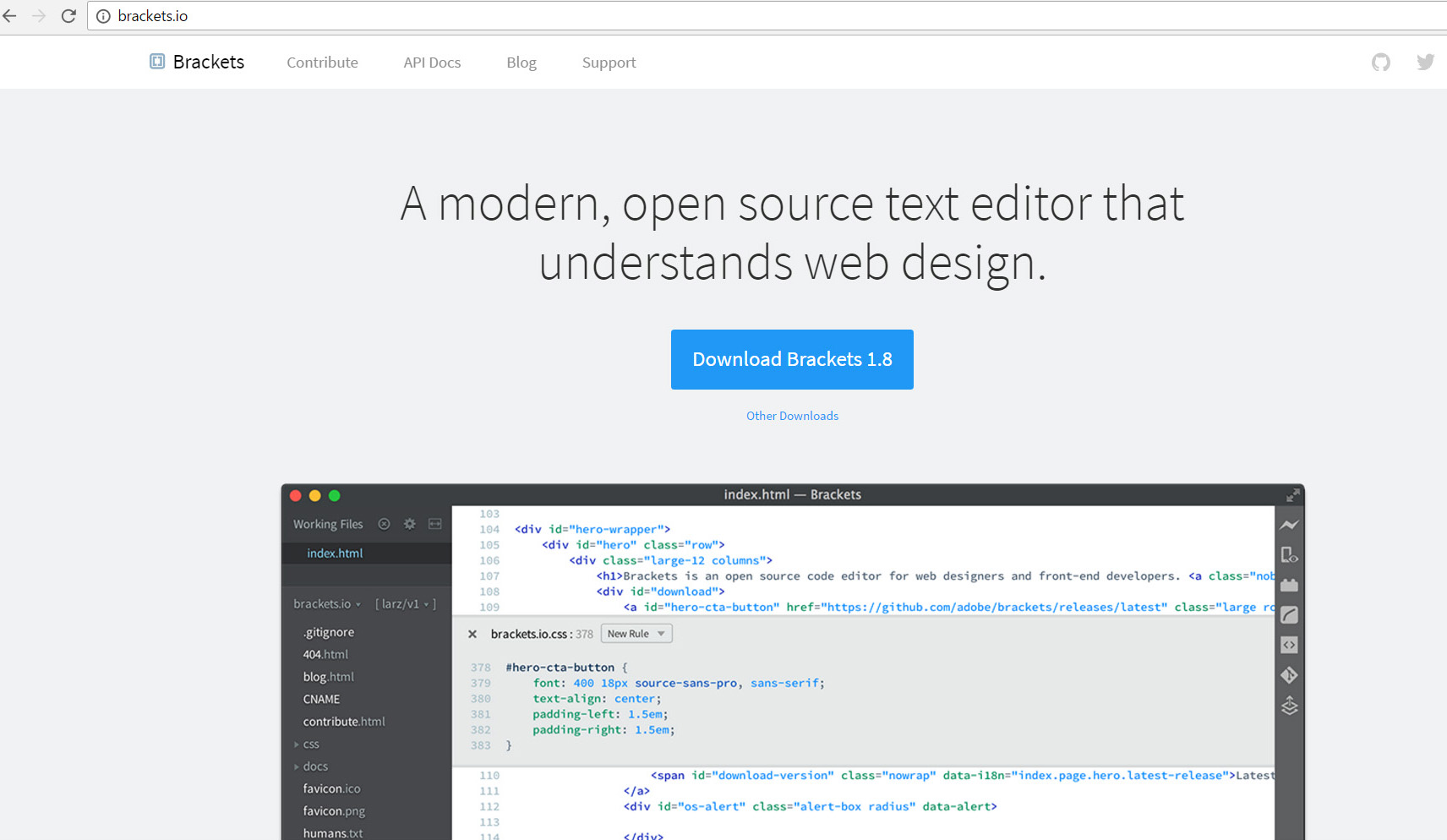Open 404.html in file tree
This screenshot has width=1447, height=840.
(x=325, y=654)
